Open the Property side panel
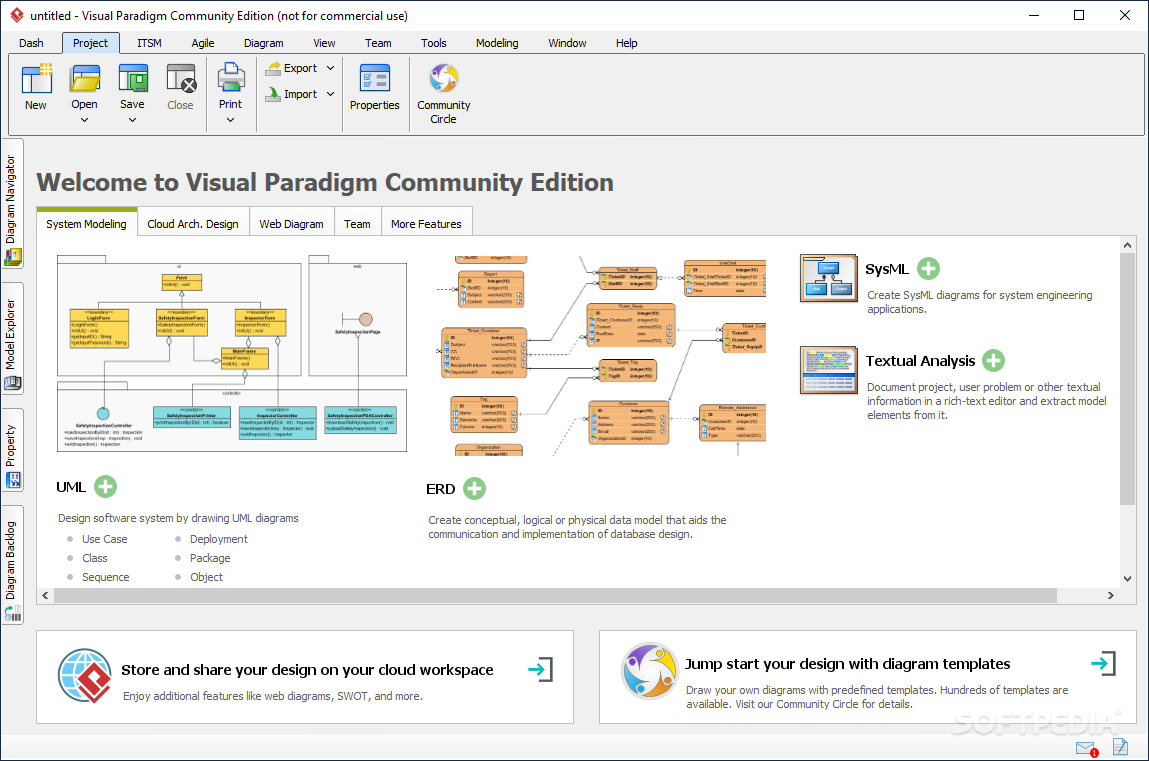This screenshot has height=761, width=1149. (x=12, y=450)
